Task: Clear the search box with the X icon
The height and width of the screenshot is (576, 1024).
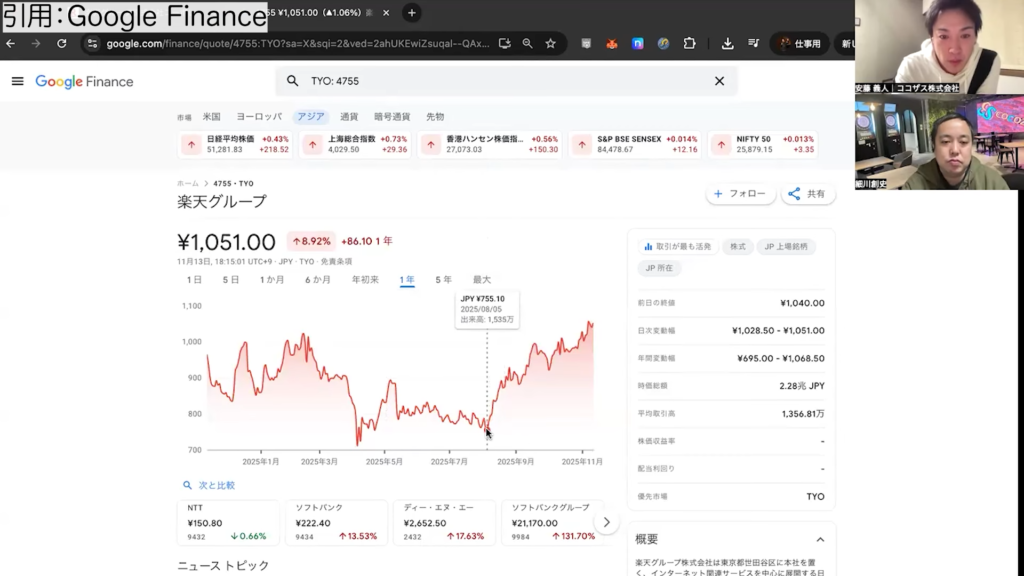Action: coord(719,81)
